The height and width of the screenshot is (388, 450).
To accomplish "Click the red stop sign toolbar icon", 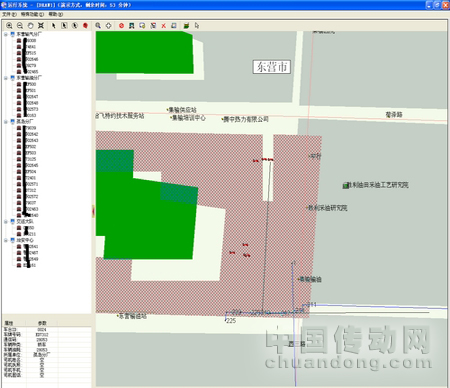I will (x=85, y=26).
